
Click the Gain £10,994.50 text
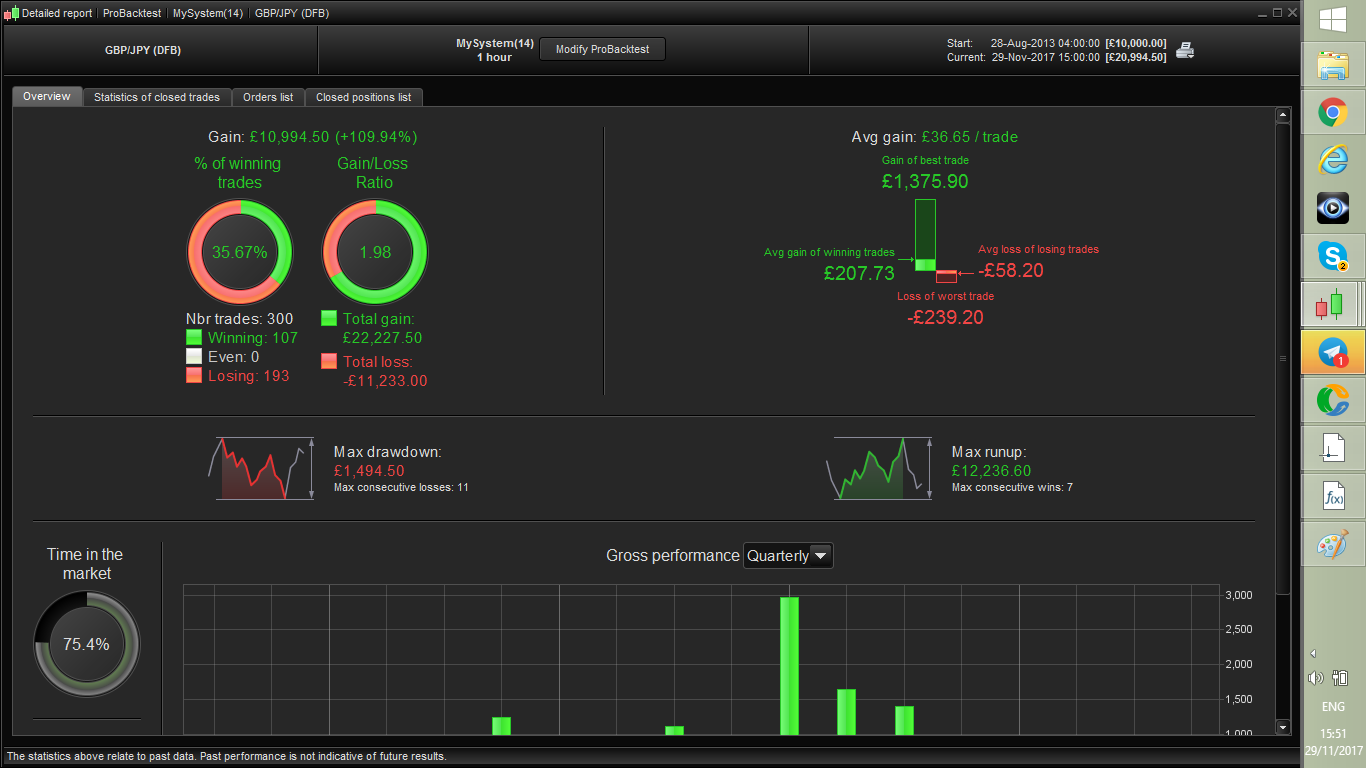[x=312, y=137]
